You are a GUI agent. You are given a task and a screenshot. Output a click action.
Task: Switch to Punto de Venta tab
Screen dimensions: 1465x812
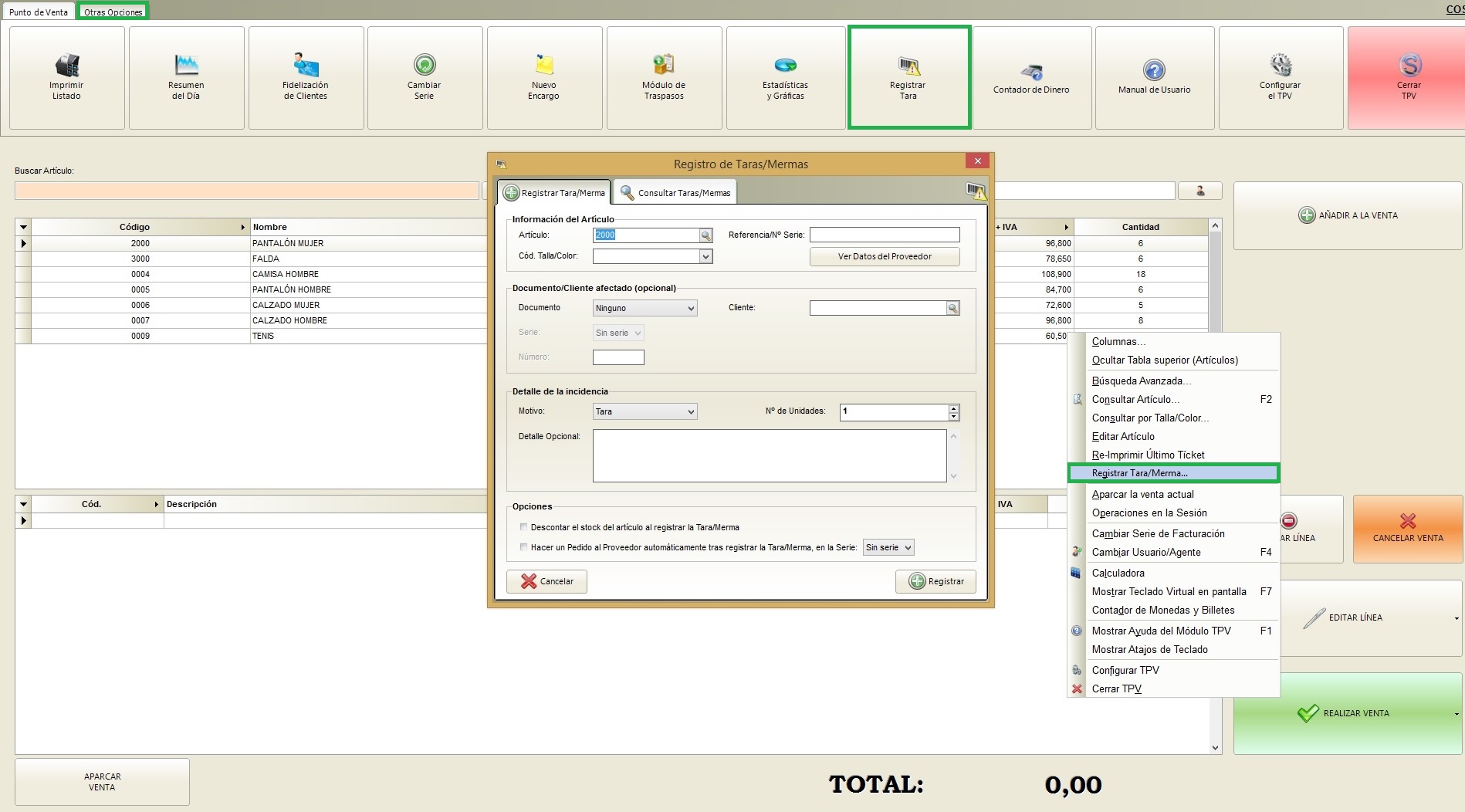pyautogui.click(x=39, y=12)
